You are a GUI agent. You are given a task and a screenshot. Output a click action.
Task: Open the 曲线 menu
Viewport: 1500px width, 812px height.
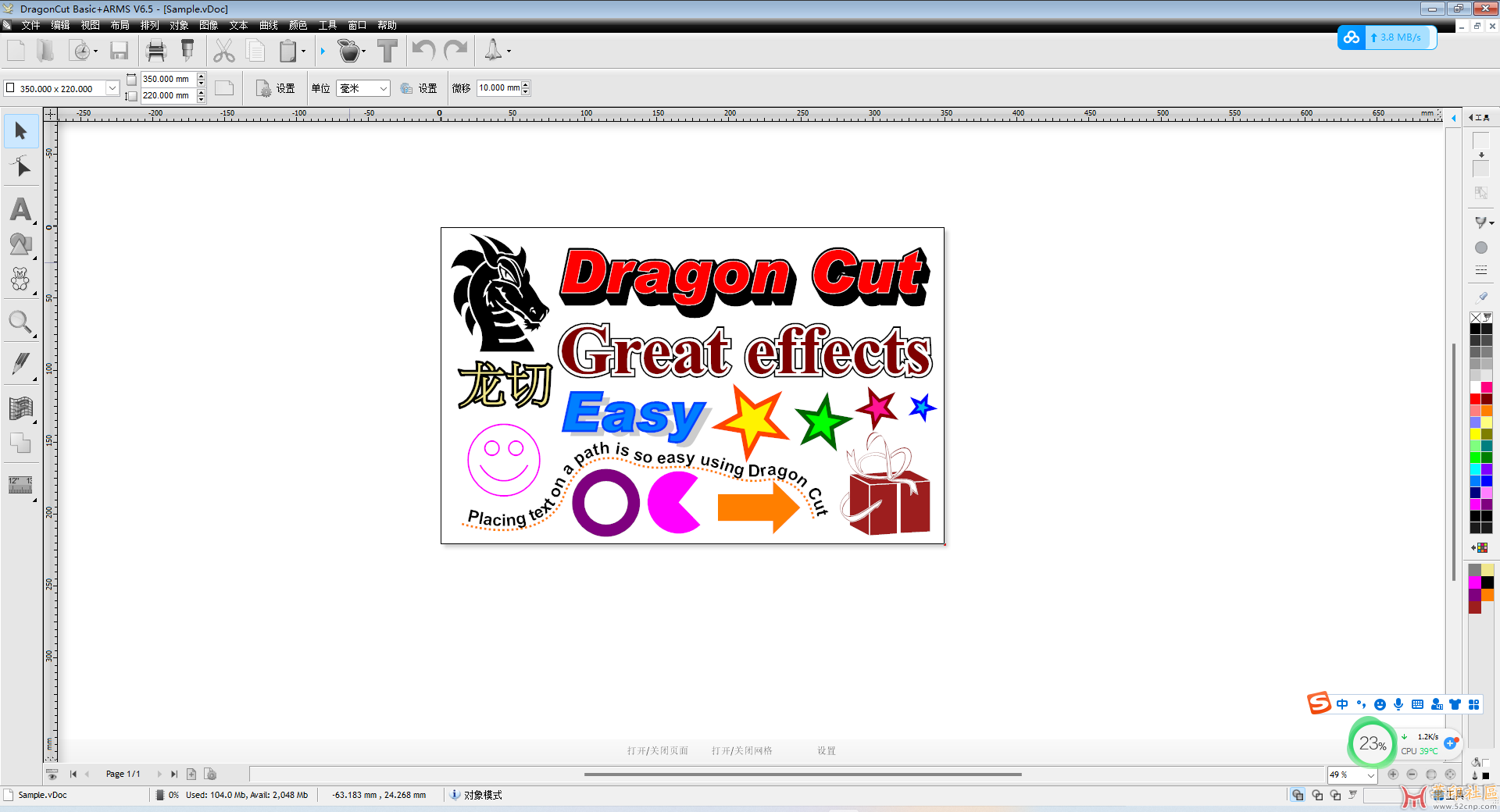click(268, 25)
